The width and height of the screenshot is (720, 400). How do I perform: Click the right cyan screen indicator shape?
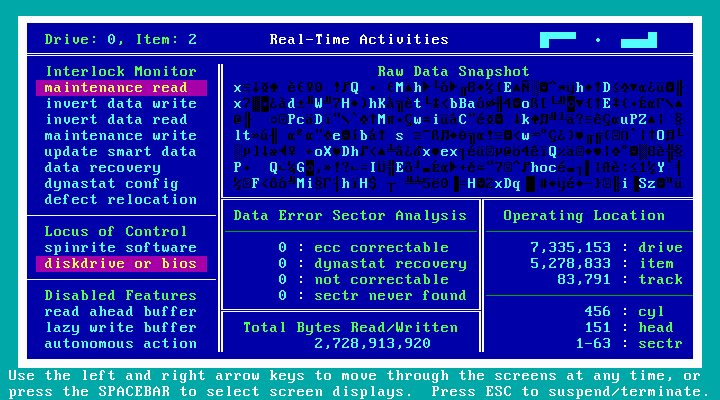click(638, 40)
